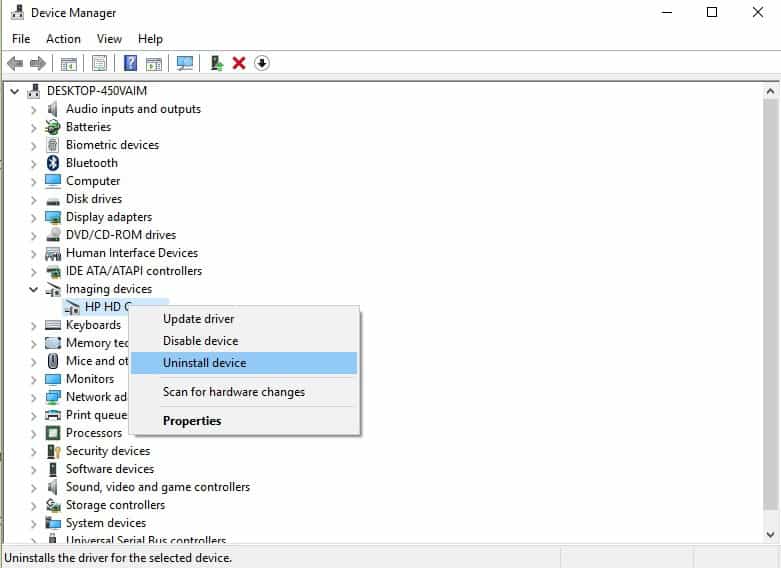781x568 pixels.
Task: Expand the Batteries chevron
Action: pos(33,128)
